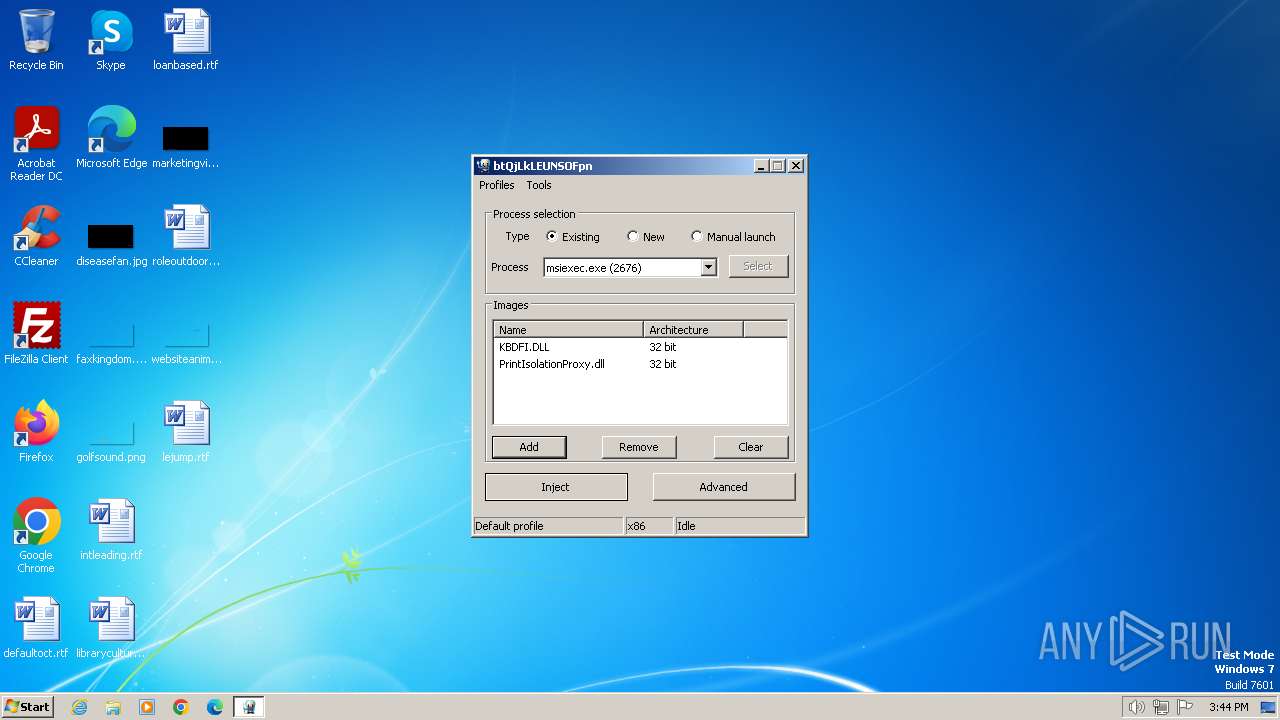Image resolution: width=1280 pixels, height=720 pixels.
Task: Open Chrome from the taskbar
Action: (x=181, y=707)
